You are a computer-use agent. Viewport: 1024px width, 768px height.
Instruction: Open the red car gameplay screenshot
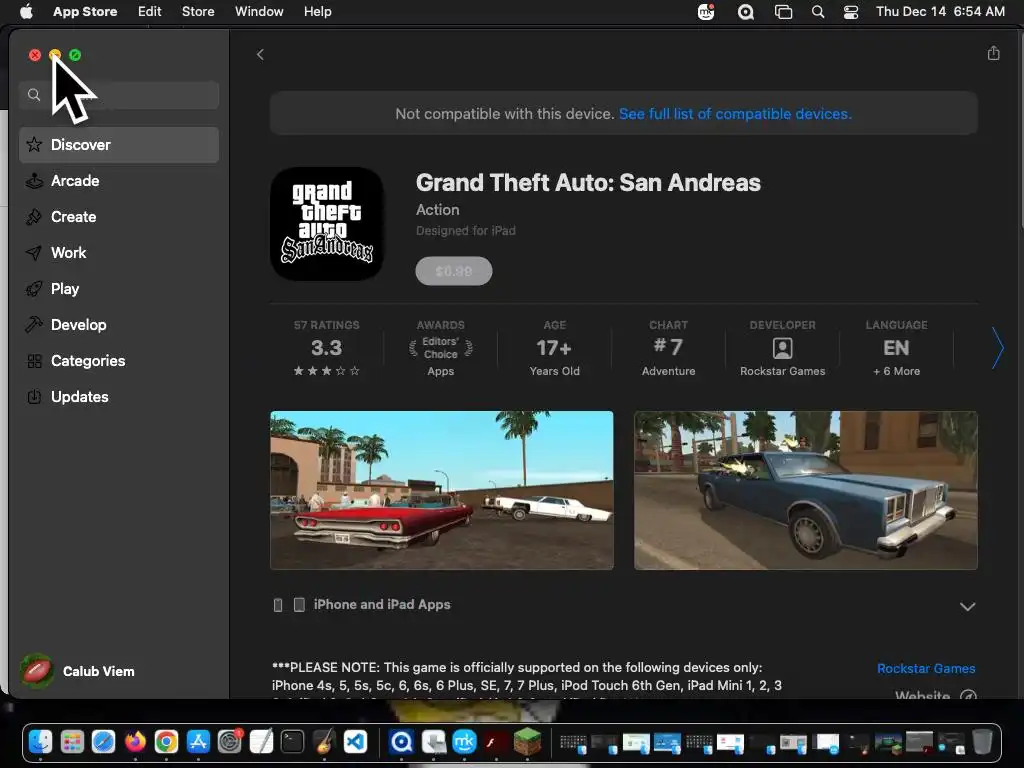pos(442,490)
